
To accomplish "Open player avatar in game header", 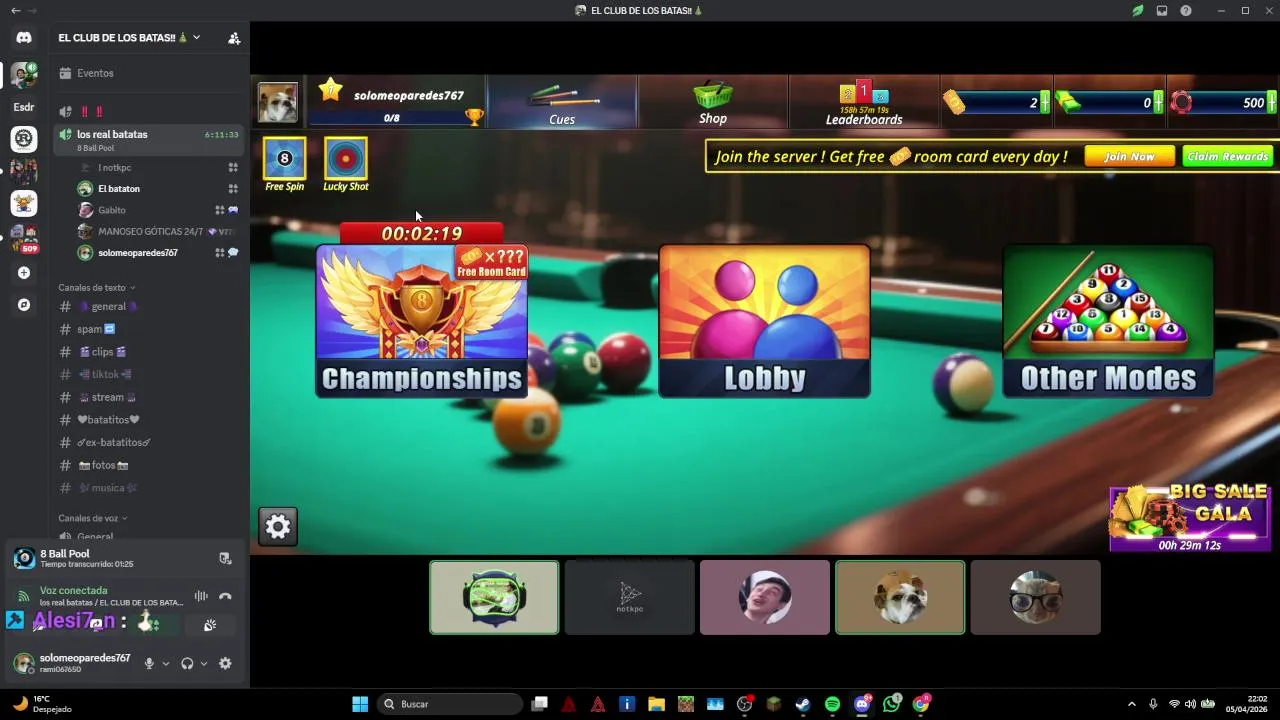I will [278, 102].
